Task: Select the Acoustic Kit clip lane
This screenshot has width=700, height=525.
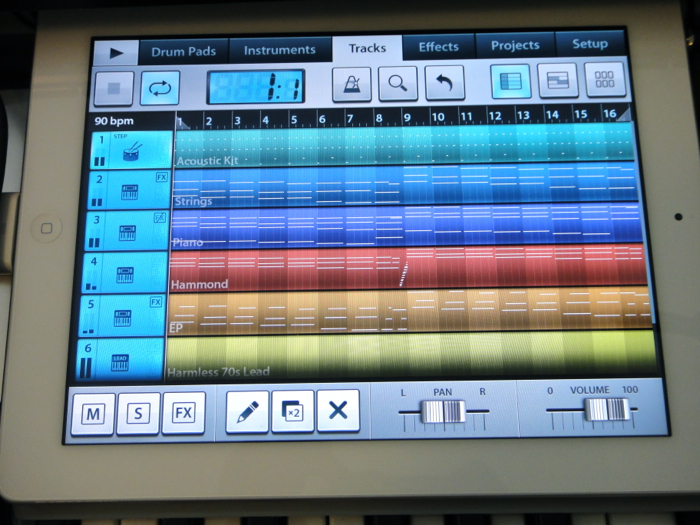Action: click(x=404, y=146)
